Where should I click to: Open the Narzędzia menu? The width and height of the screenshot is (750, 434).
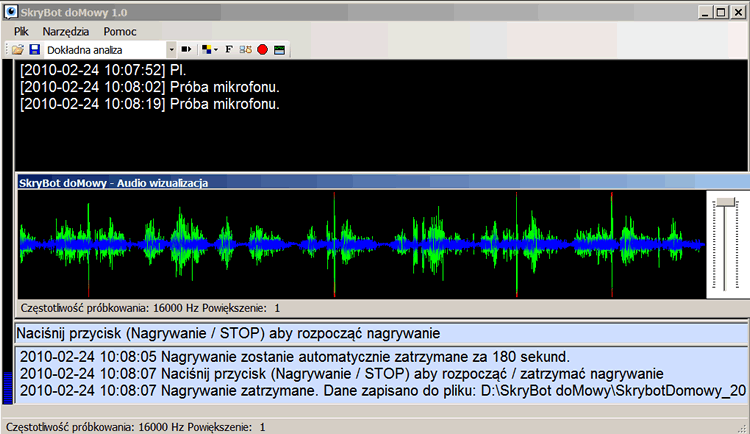66,32
